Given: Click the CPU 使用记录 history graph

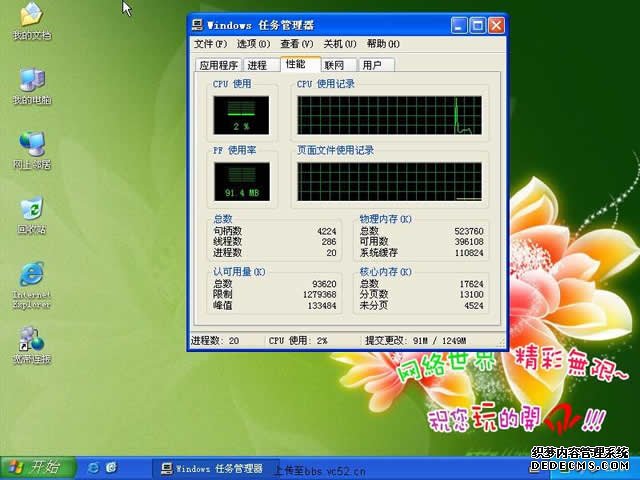Looking at the screenshot, I should click(x=389, y=116).
